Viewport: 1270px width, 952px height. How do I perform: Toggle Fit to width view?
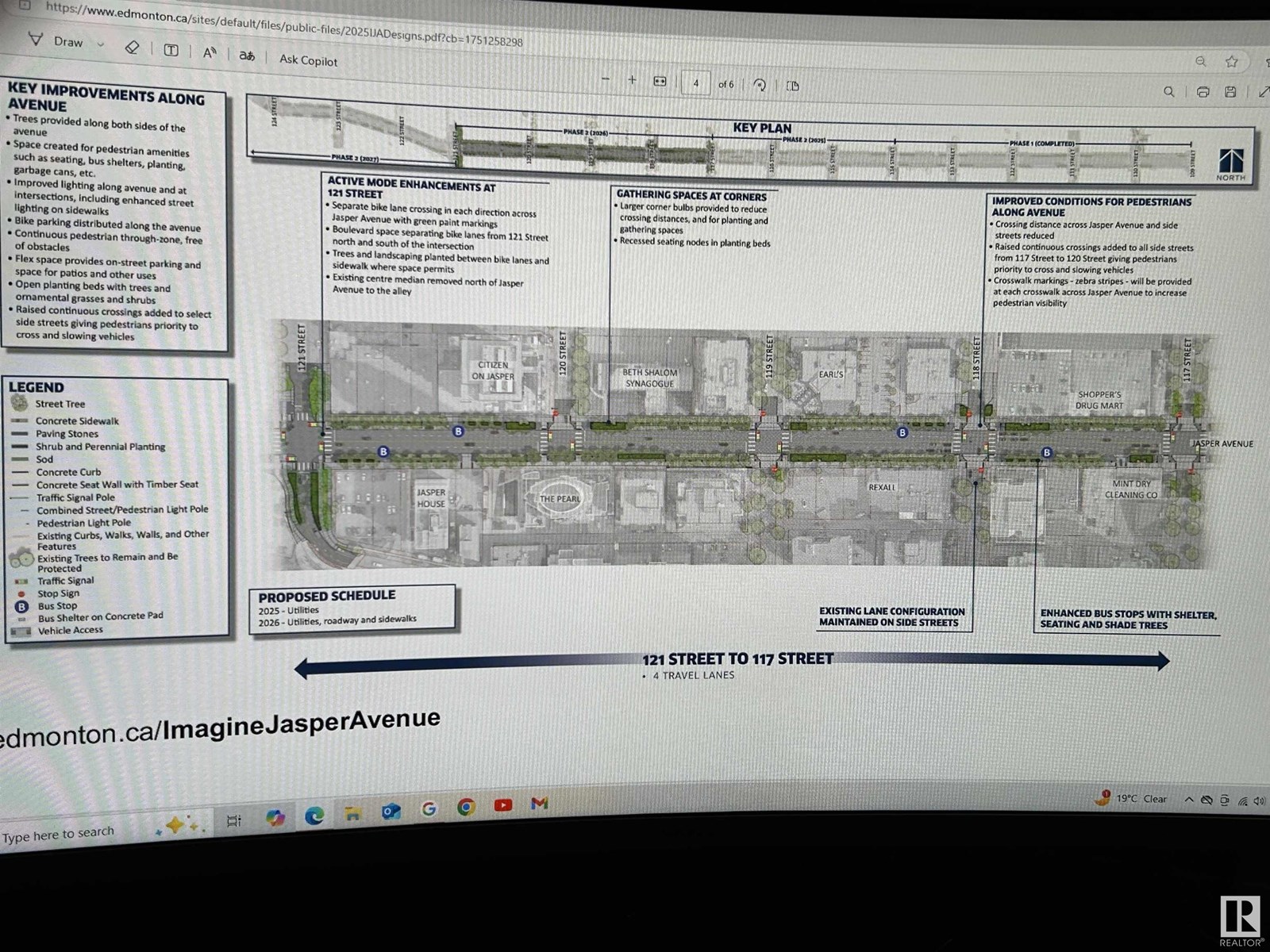click(x=660, y=82)
